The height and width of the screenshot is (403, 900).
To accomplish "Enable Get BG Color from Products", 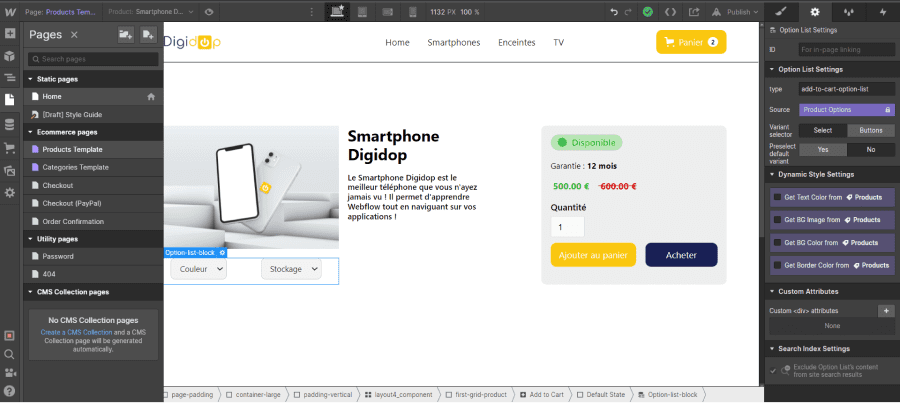I will (777, 242).
